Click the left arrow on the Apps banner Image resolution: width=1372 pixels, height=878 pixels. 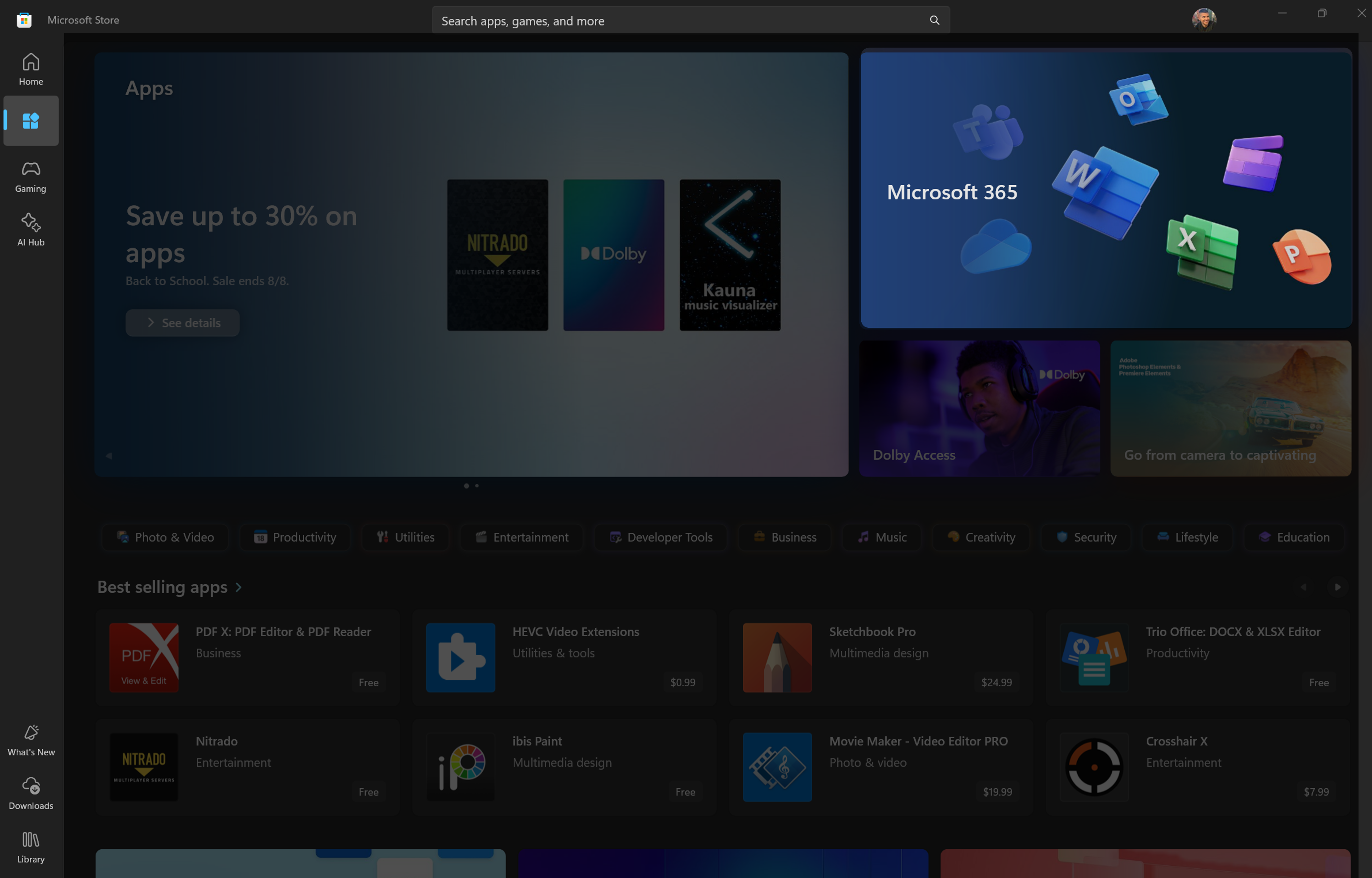point(108,455)
